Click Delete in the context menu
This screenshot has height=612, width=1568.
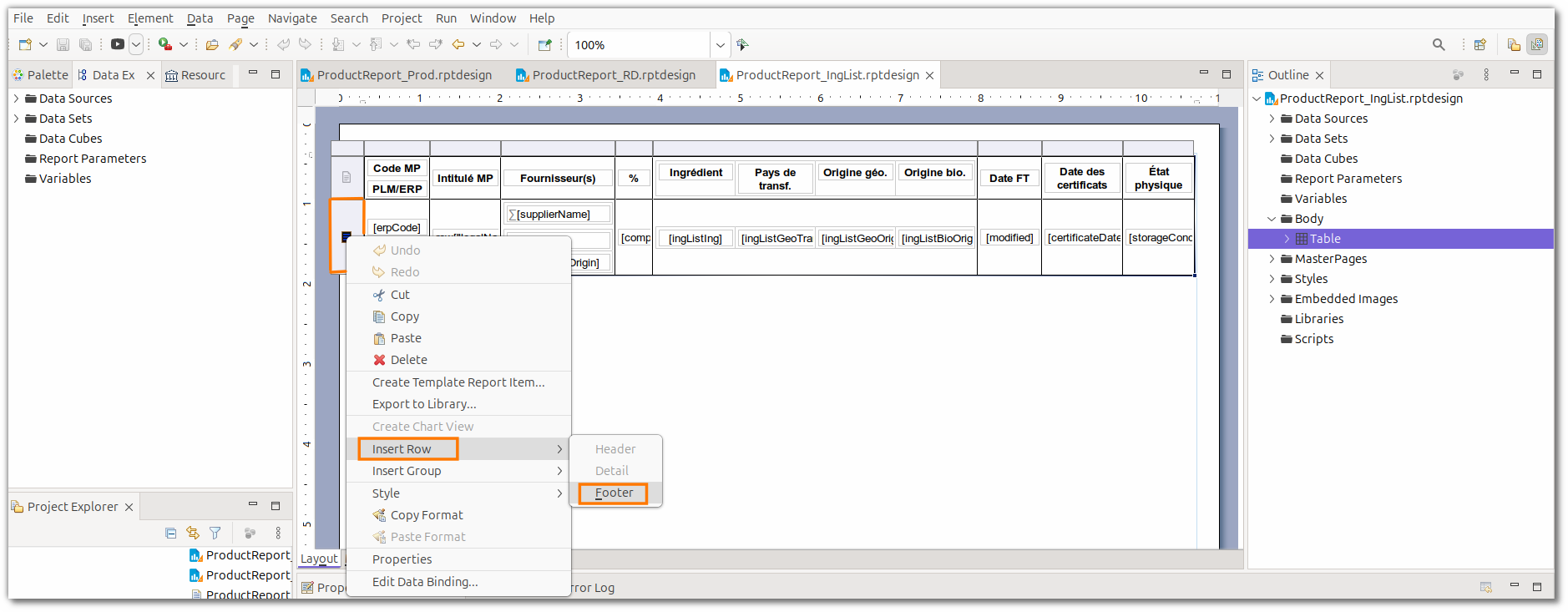pyautogui.click(x=458, y=360)
